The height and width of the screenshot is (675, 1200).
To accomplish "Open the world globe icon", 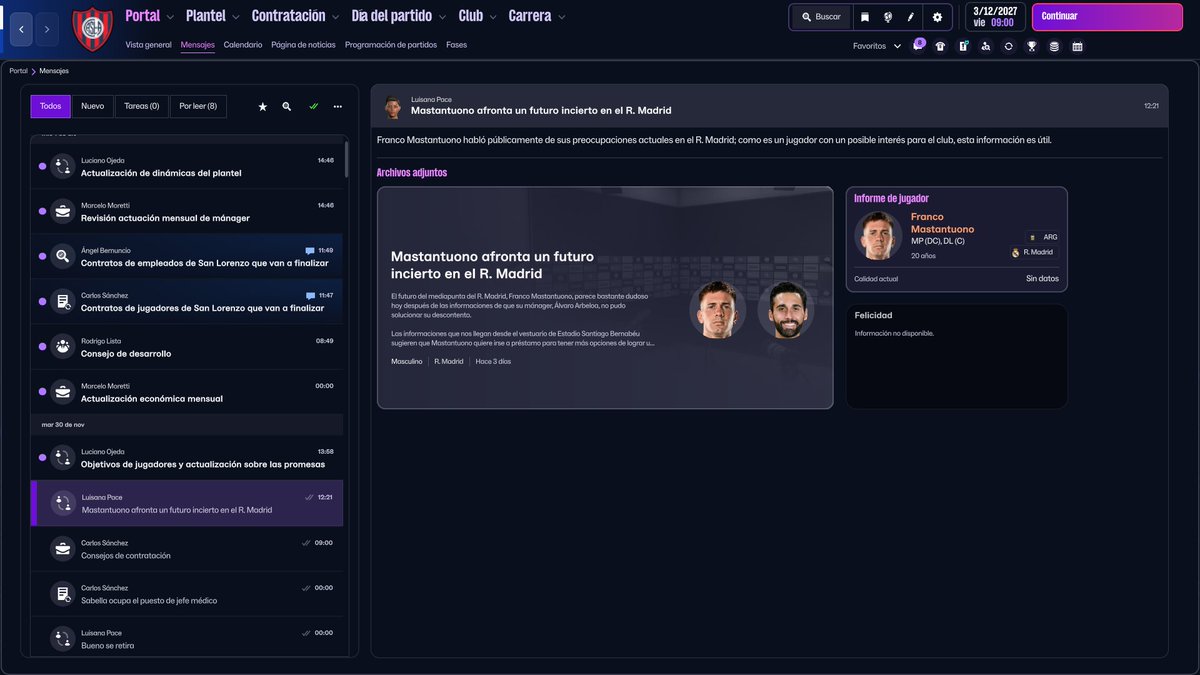I will tap(887, 17).
